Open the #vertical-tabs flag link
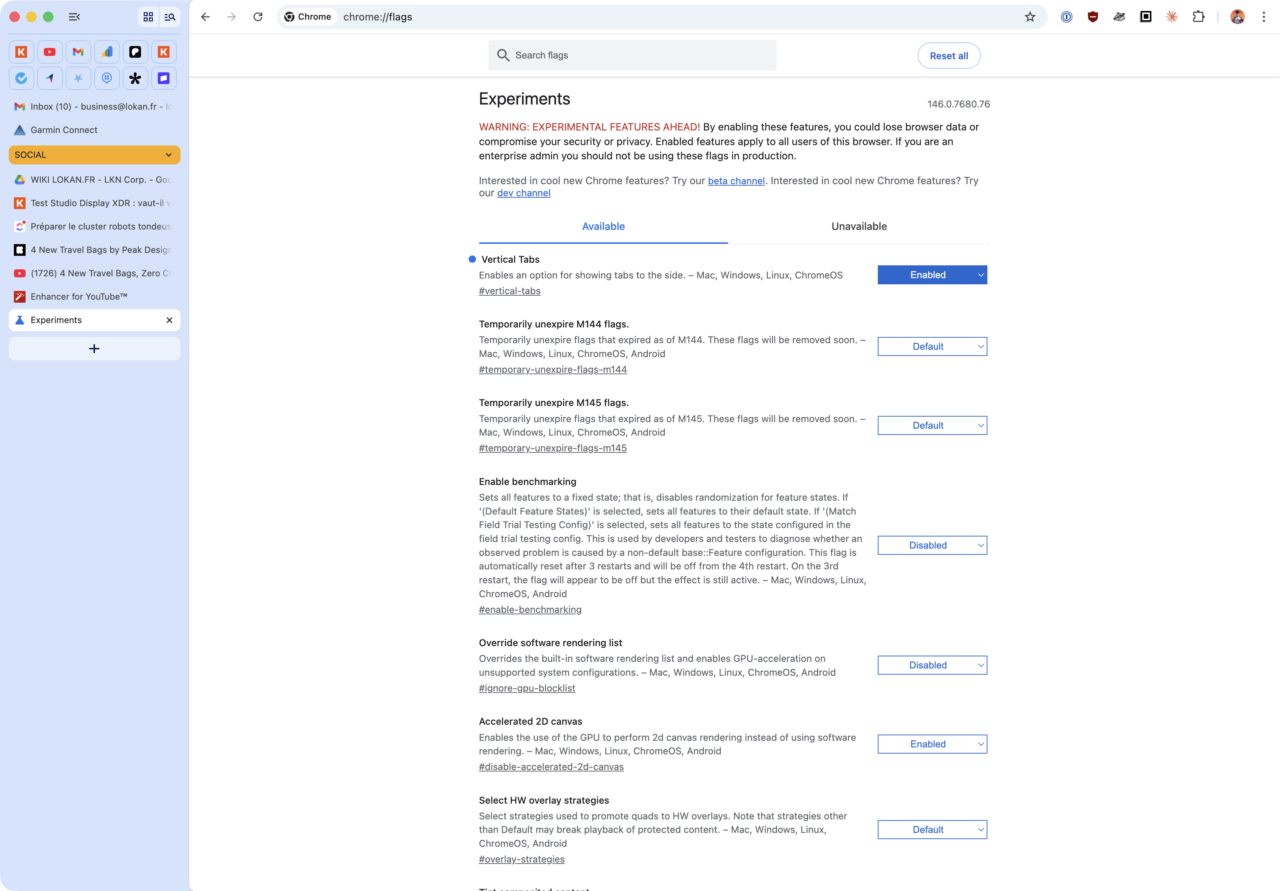This screenshot has height=891, width=1280. point(509,290)
